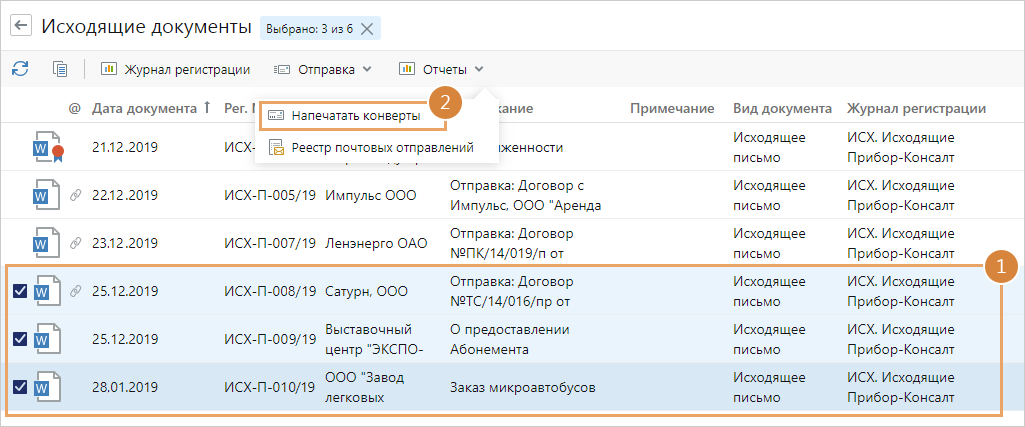Click the link icon in Ленэнерго ОАО row
Viewport: 1025px width, 427px height.
(74, 243)
